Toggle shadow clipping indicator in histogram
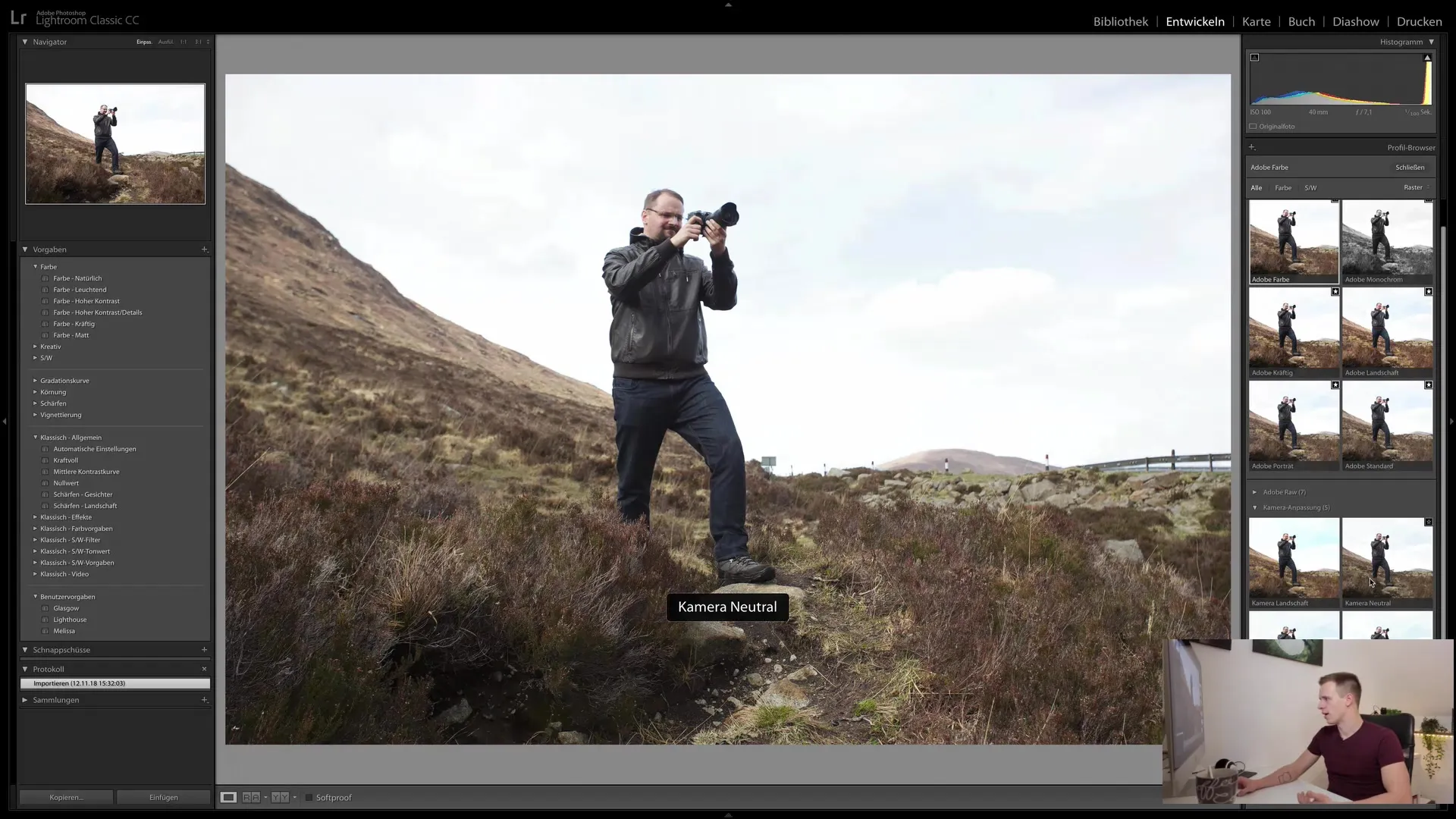This screenshot has height=819, width=1456. [x=1254, y=58]
